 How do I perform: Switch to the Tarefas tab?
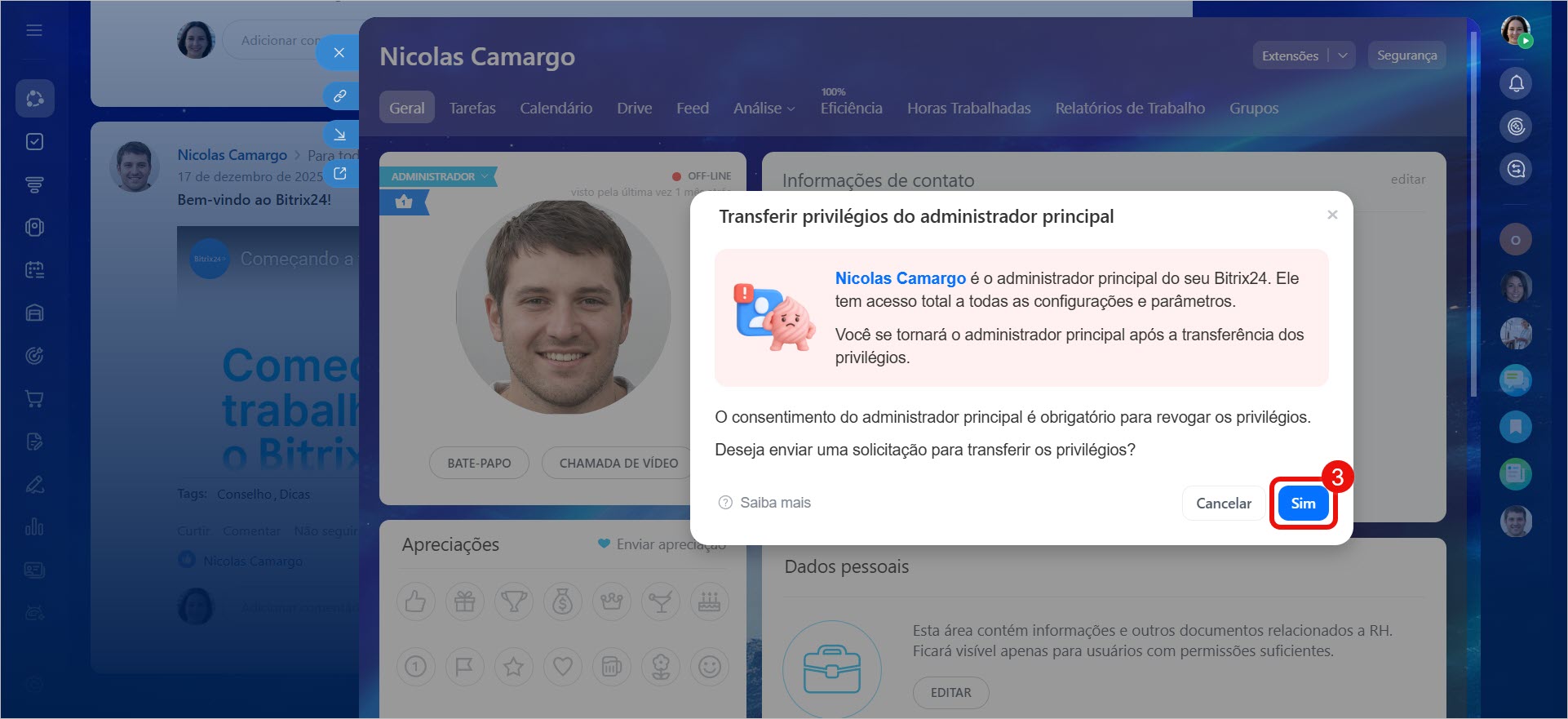click(x=472, y=109)
